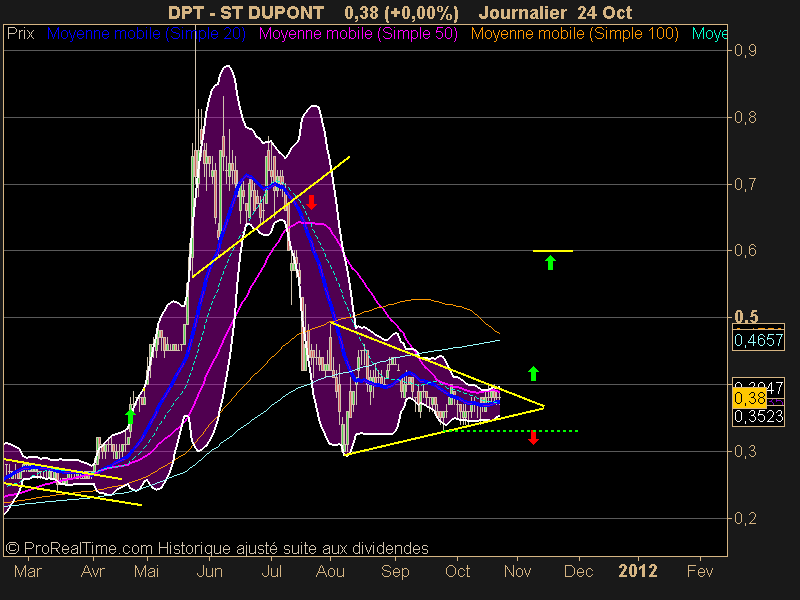Image resolution: width=800 pixels, height=600 pixels.
Task: Select the "Prix" legend label
Action: point(20,34)
